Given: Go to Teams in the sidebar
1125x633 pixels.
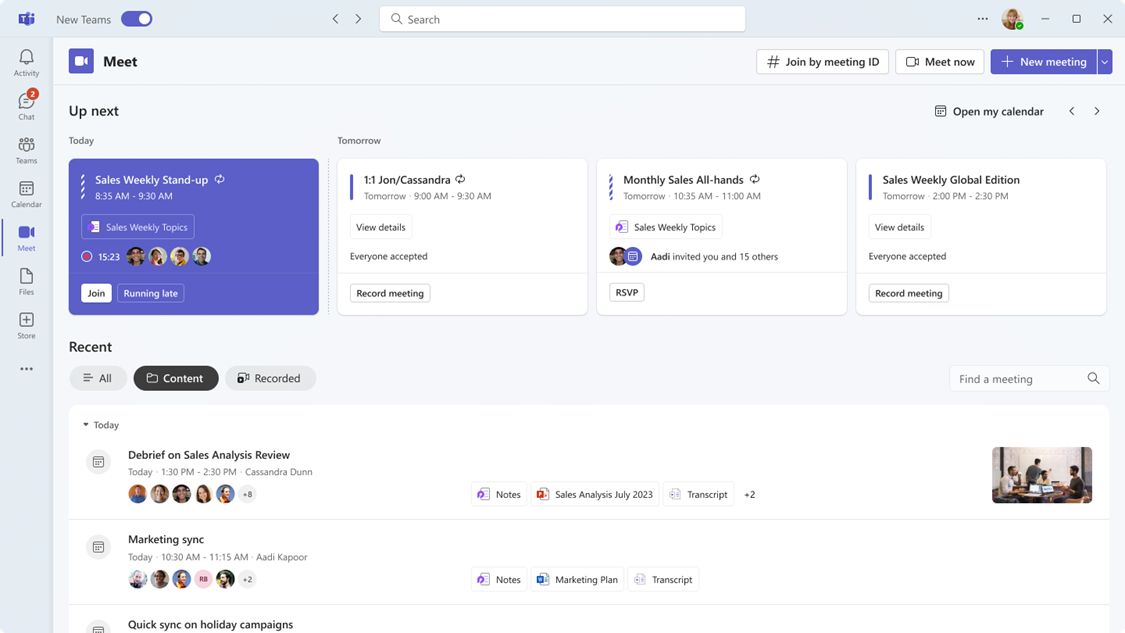Looking at the screenshot, I should tap(26, 149).
